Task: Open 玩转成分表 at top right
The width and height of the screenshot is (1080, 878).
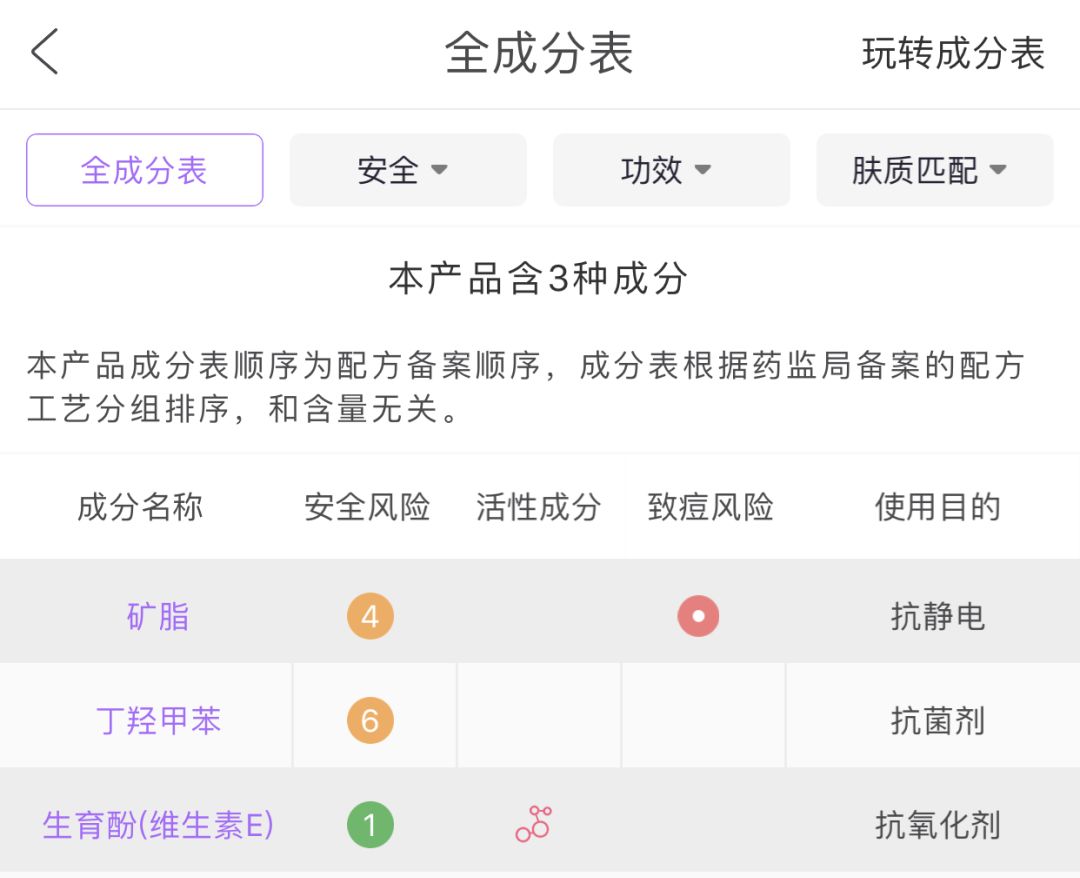Action: coord(954,54)
